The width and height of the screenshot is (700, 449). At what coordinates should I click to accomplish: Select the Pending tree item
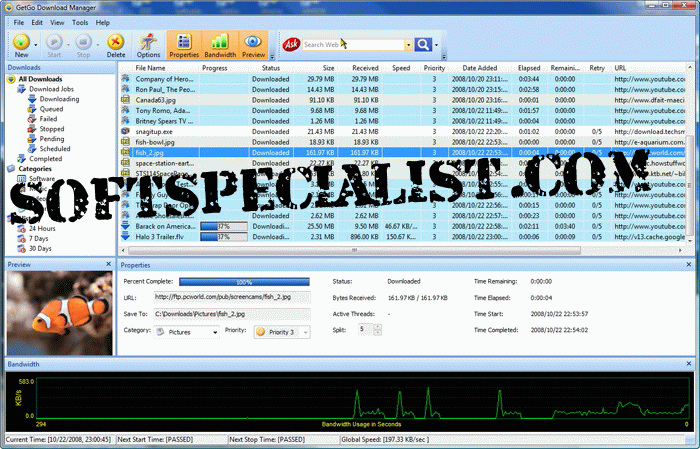(x=52, y=139)
